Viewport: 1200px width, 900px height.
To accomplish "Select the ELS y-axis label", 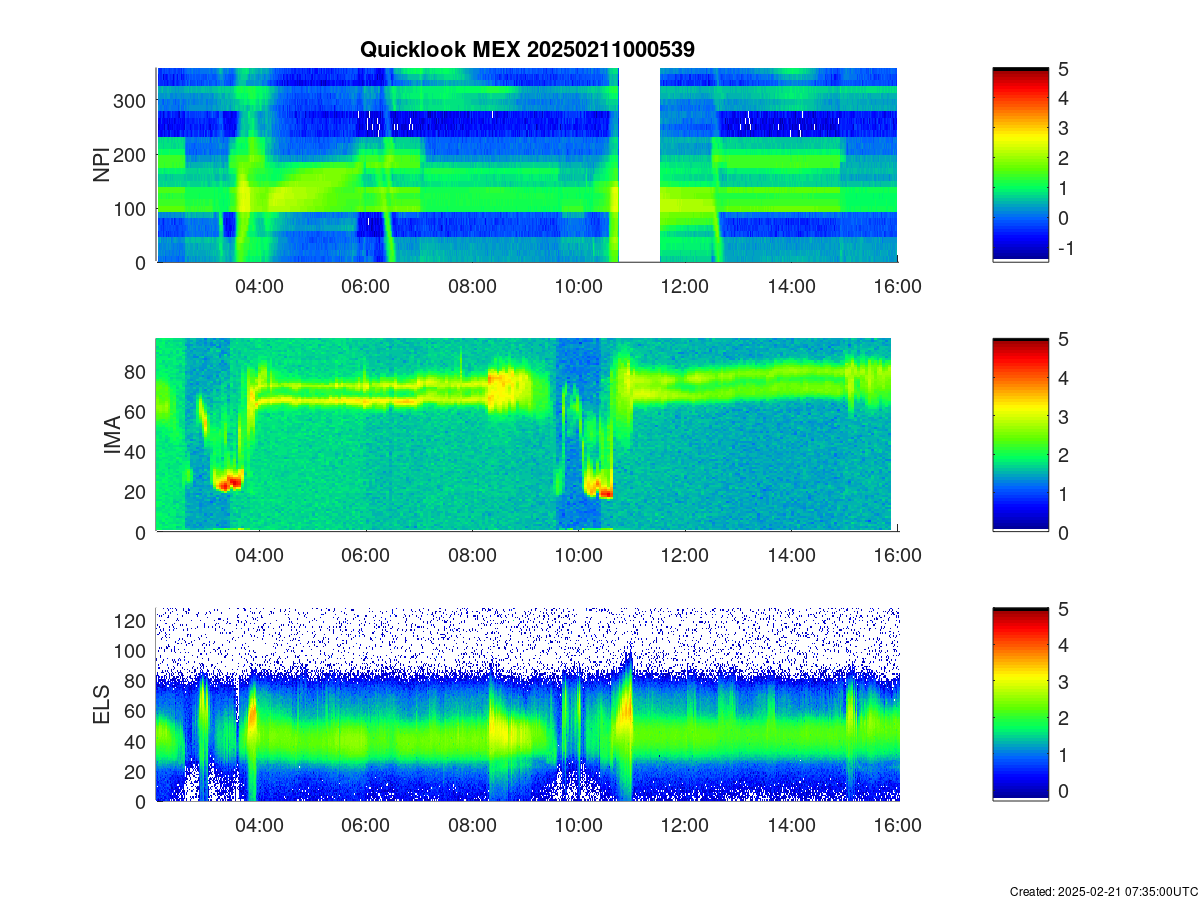I will [x=101, y=705].
